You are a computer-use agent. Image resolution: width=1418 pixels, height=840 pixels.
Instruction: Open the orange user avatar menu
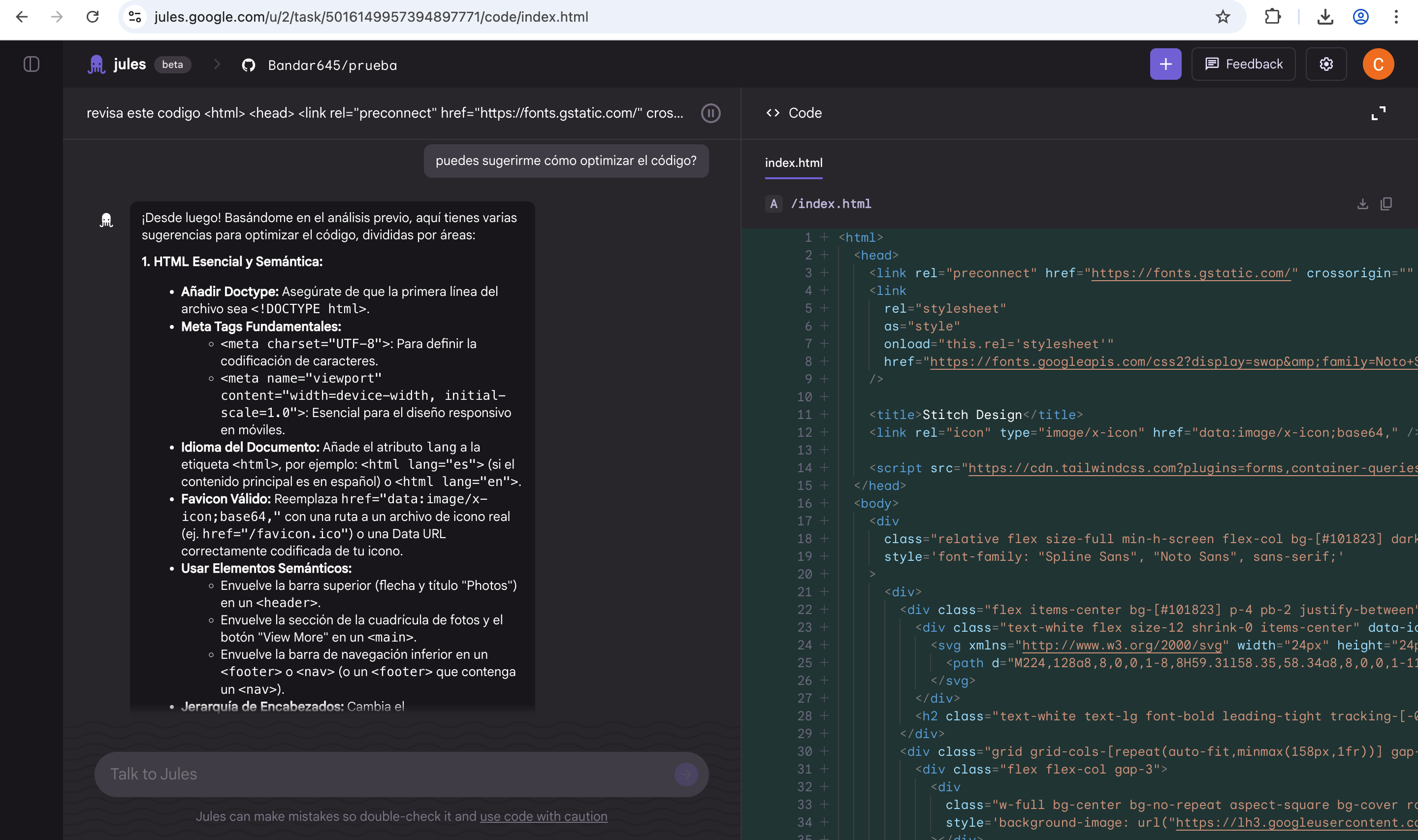pyautogui.click(x=1378, y=65)
